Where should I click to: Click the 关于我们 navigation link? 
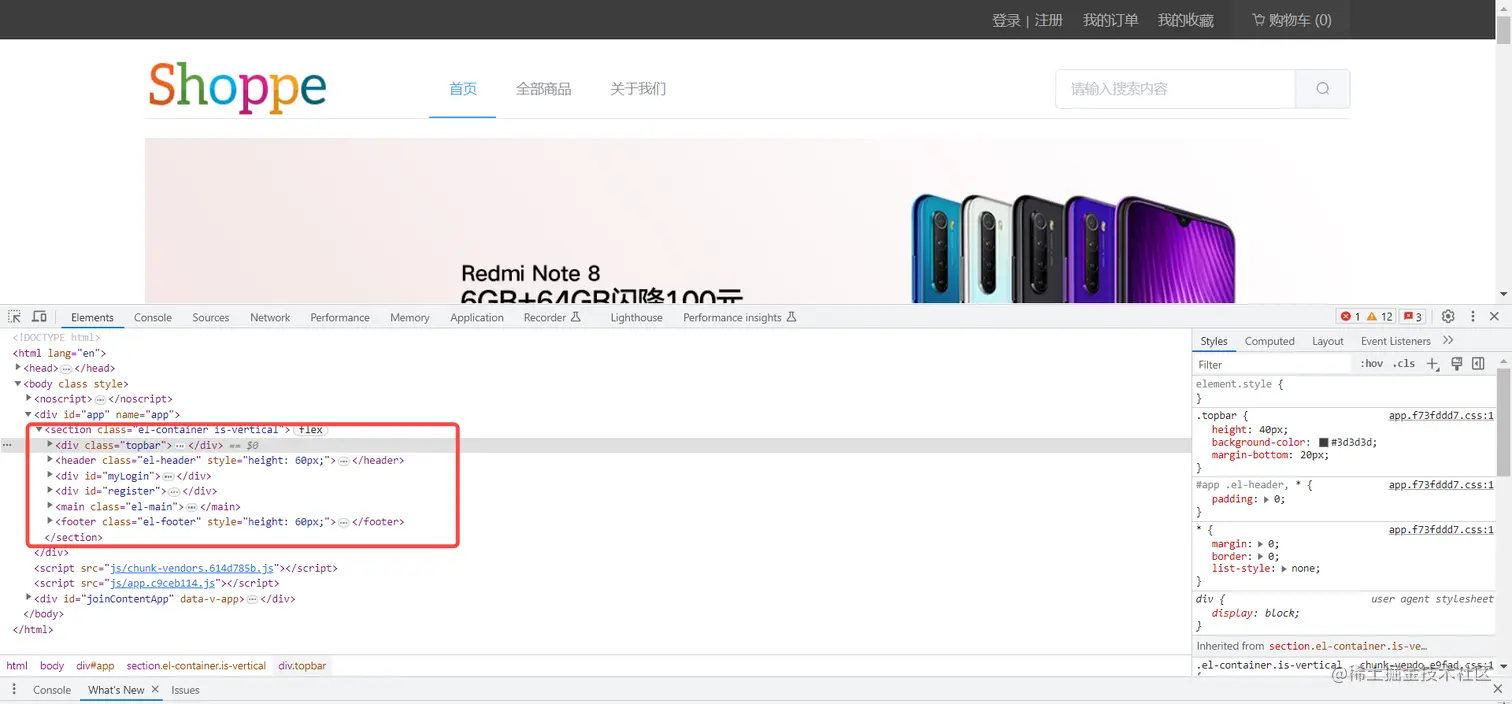point(638,89)
